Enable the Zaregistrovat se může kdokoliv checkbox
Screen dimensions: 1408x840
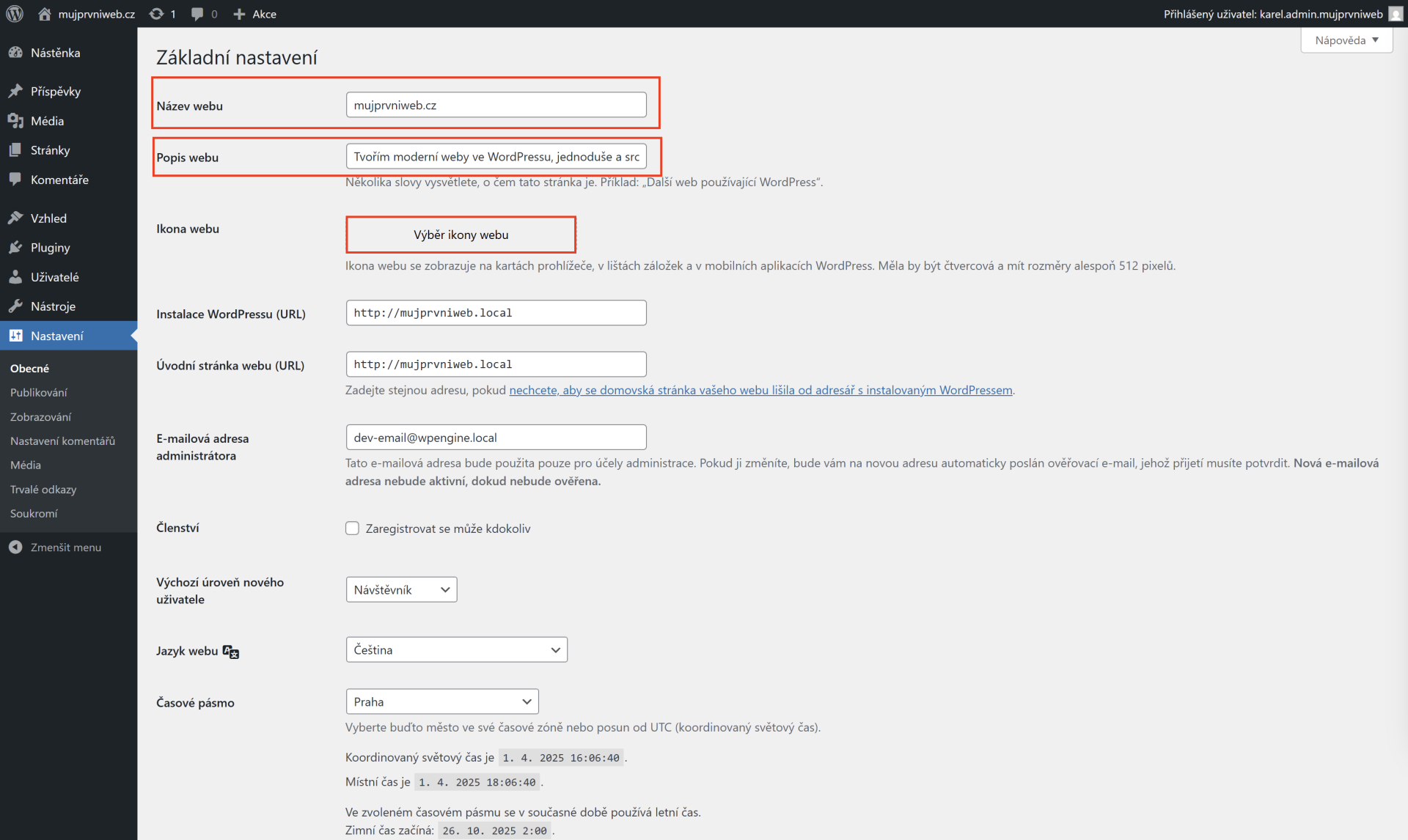[x=353, y=528]
